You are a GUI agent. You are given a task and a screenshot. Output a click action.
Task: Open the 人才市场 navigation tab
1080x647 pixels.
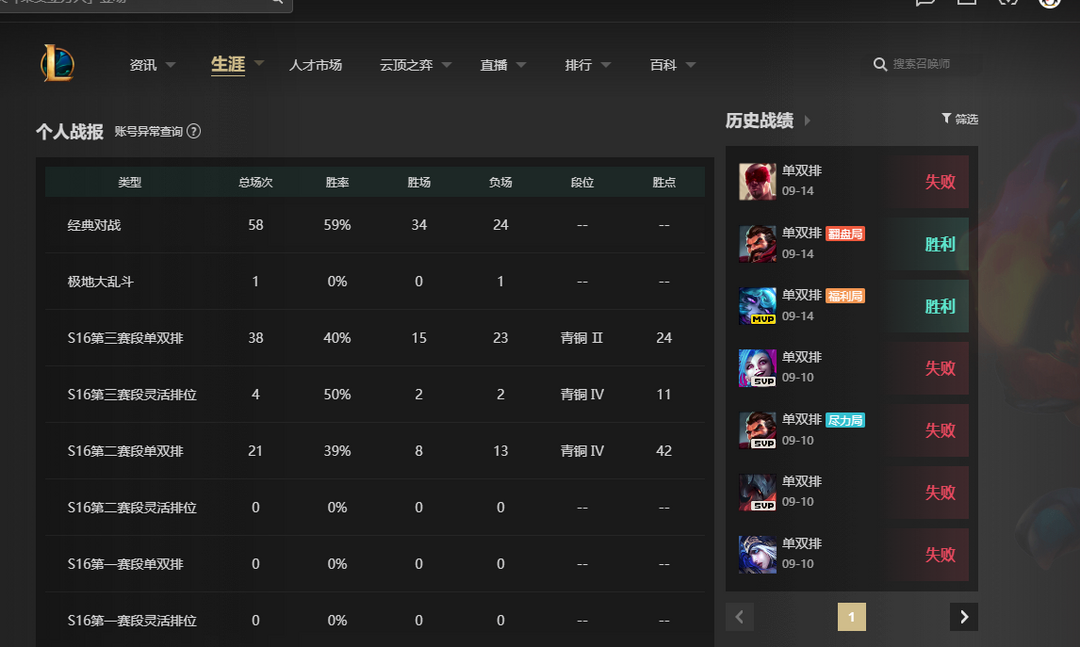[315, 65]
